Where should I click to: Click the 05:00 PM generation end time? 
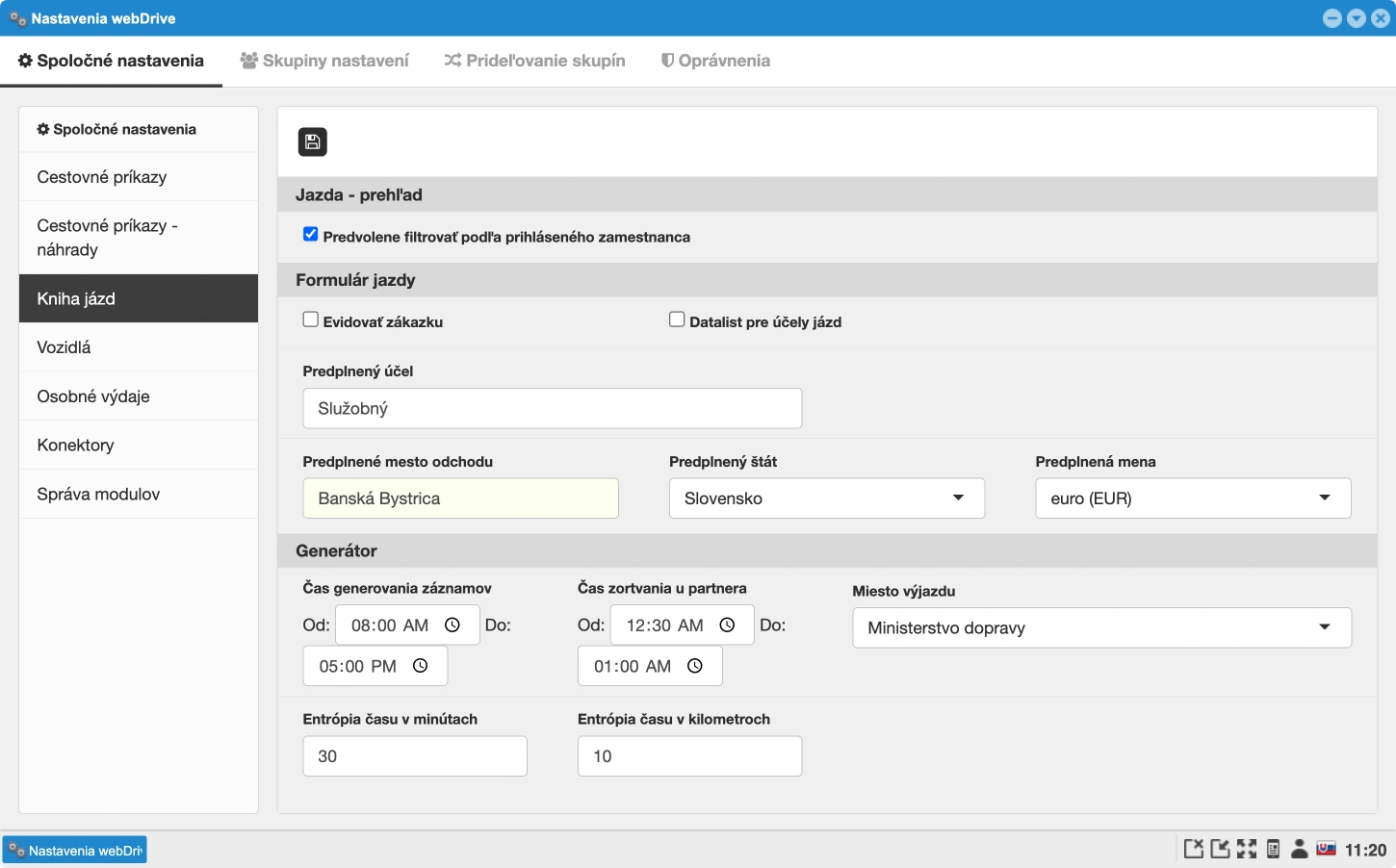[x=375, y=666]
